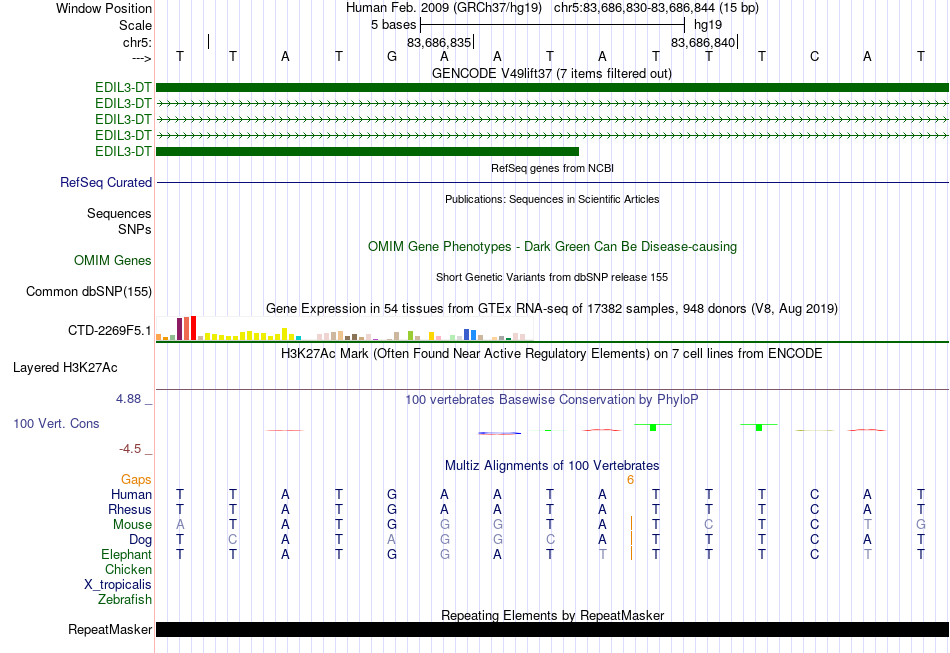Open 100 vertebrates Basewise Conservation by PhyloP title
The height and width of the screenshot is (653, 950).
(552, 399)
